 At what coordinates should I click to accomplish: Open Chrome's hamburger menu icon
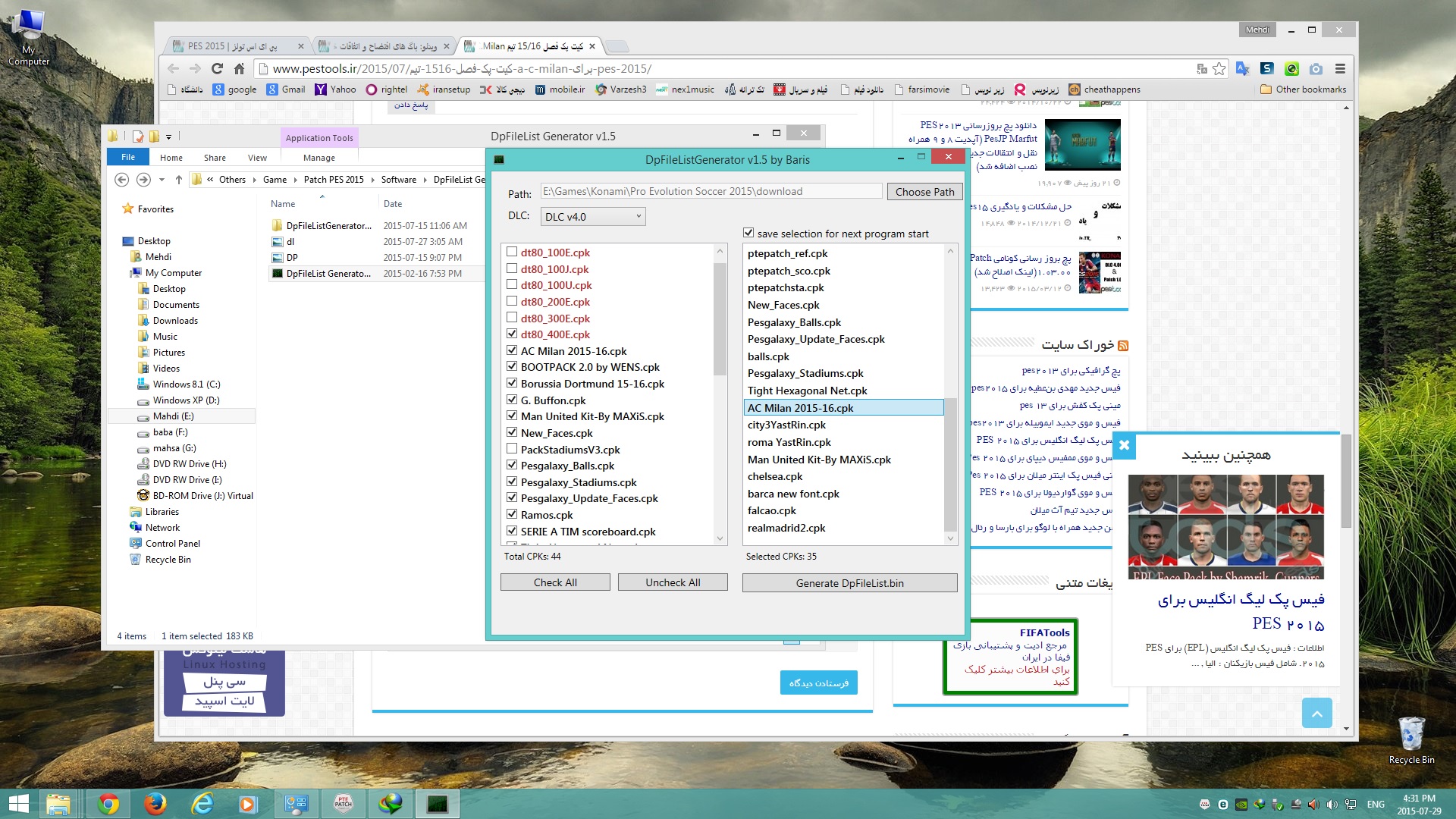1340,69
